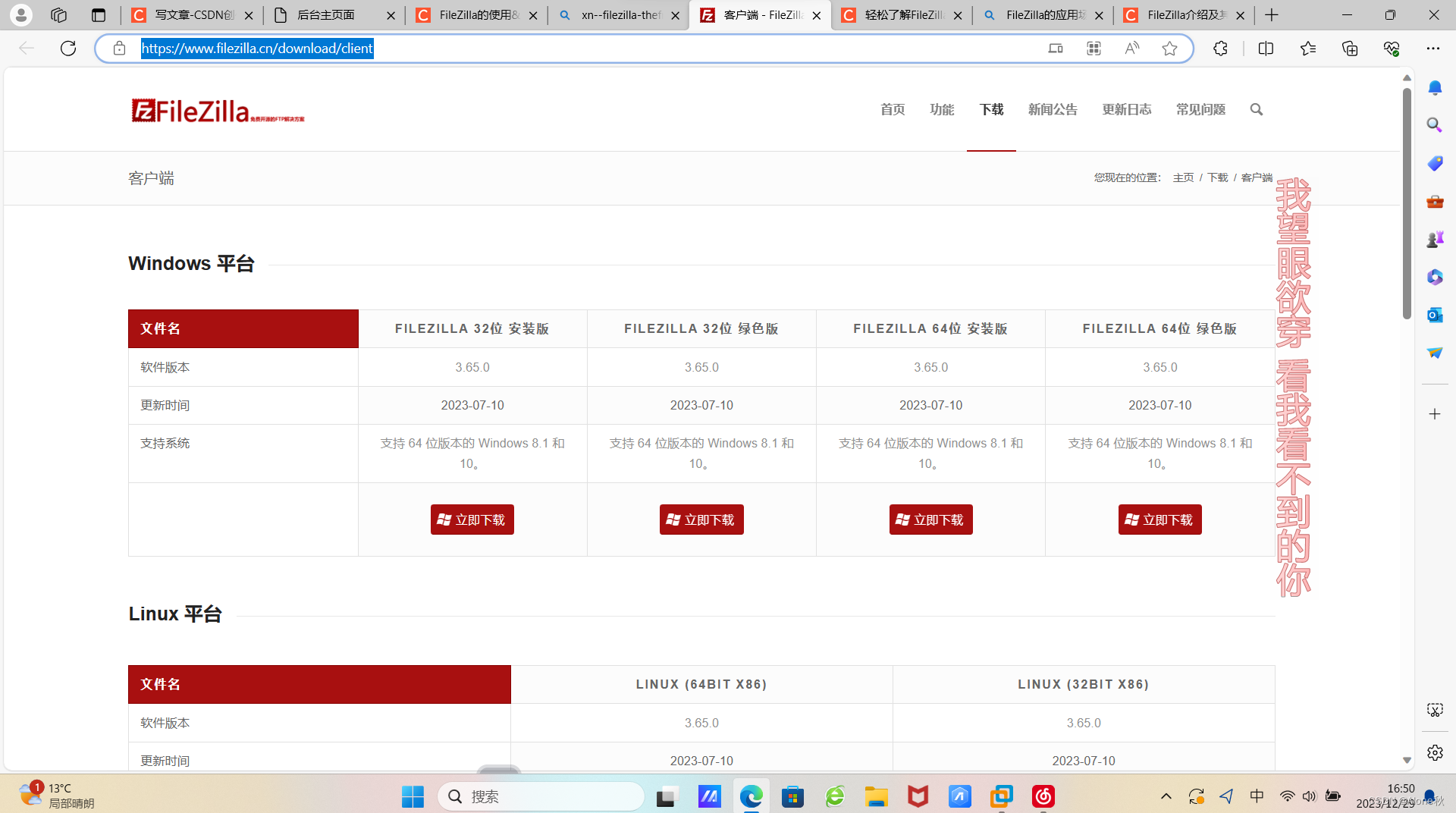Open the 常见问题 navigation item

click(x=1200, y=109)
